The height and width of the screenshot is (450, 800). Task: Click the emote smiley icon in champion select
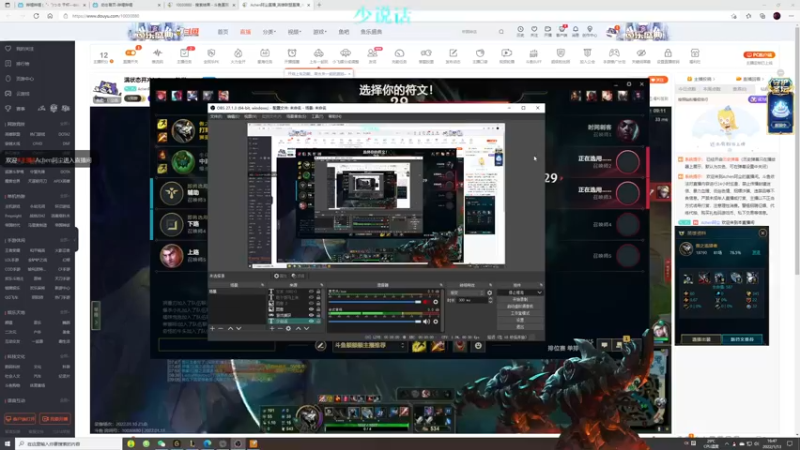[478, 346]
